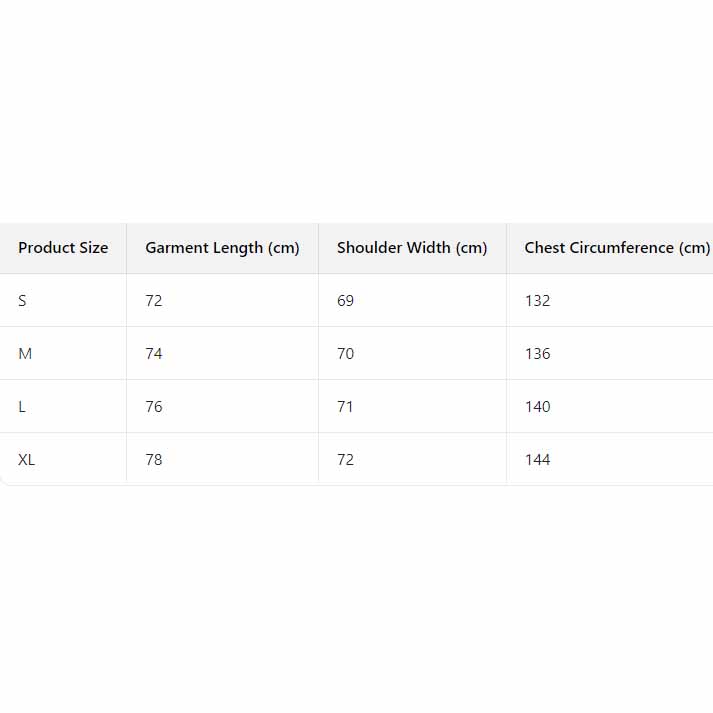Select the Chest Circumference (cm) header
This screenshot has height=713, width=713.
(x=616, y=248)
